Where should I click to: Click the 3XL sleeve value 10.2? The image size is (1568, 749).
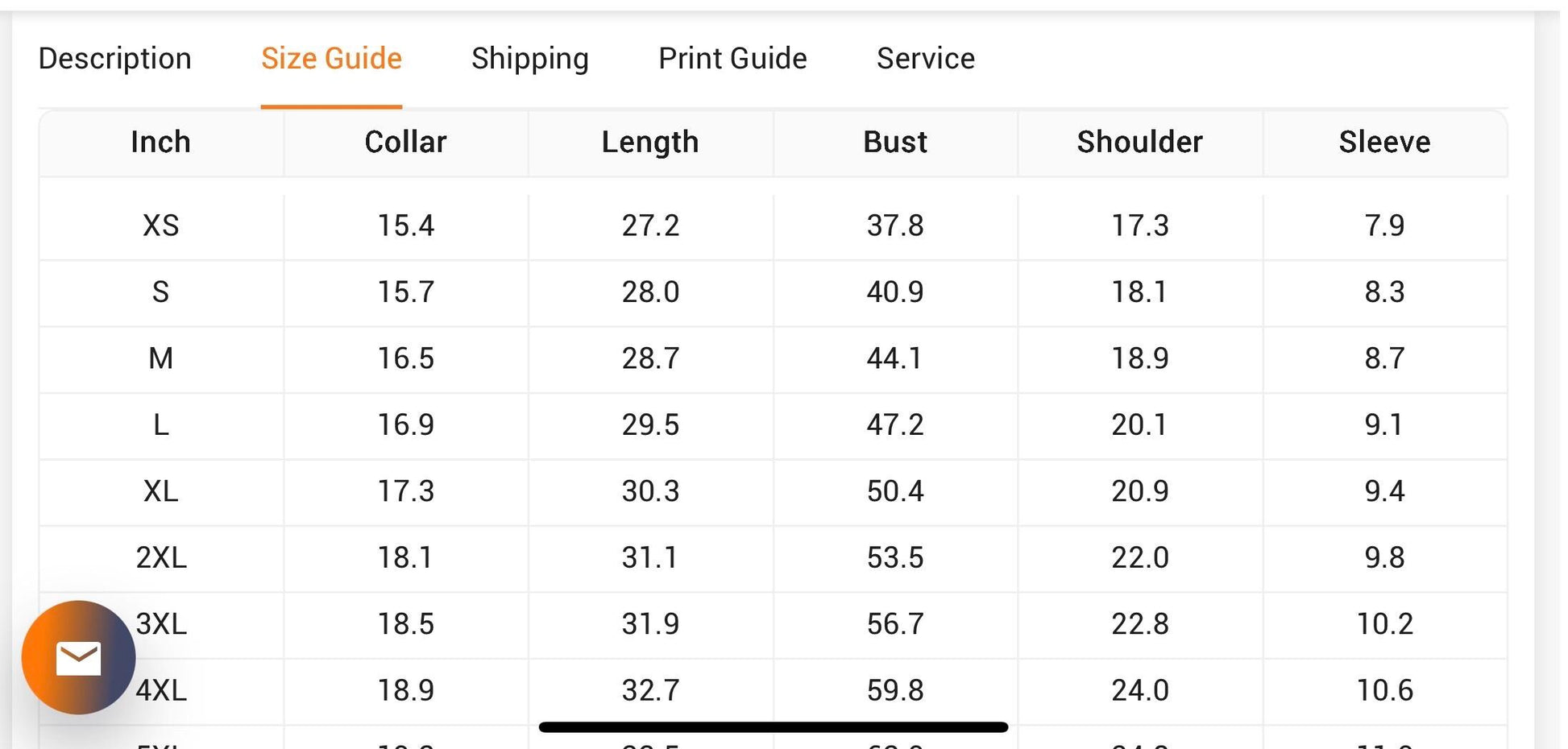click(x=1385, y=624)
